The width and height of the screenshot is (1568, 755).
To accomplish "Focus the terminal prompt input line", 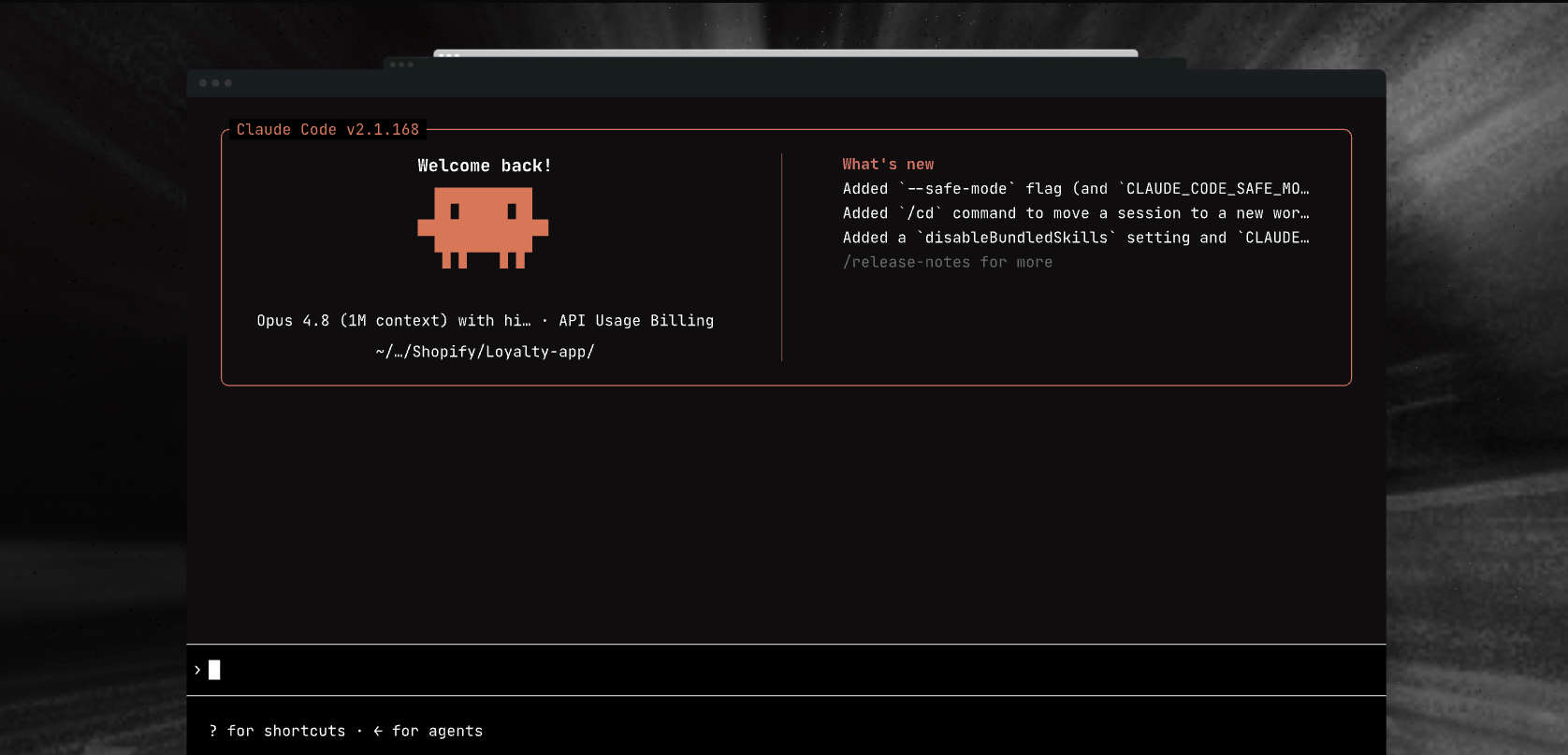I will pos(786,670).
